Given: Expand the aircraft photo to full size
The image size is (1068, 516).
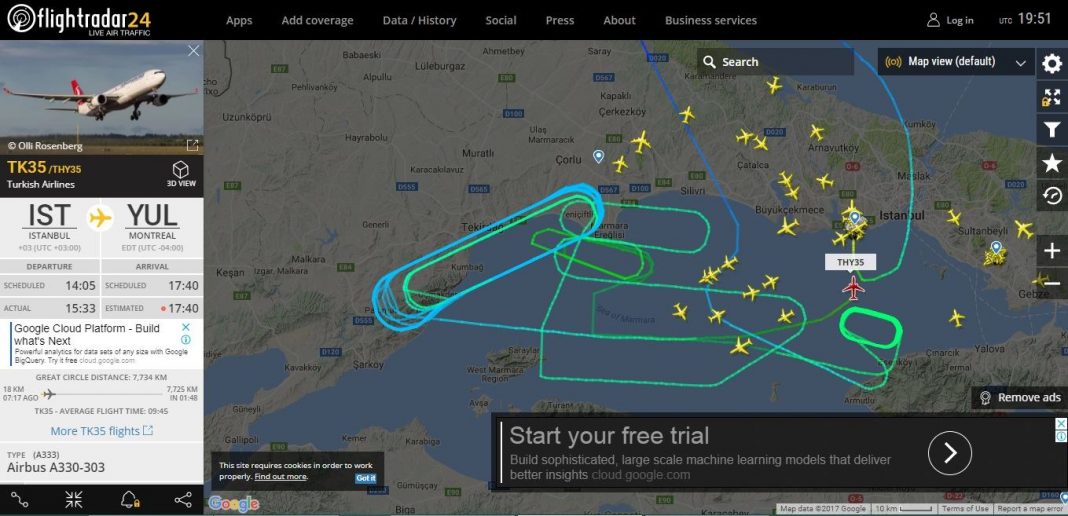Looking at the screenshot, I should [x=193, y=144].
